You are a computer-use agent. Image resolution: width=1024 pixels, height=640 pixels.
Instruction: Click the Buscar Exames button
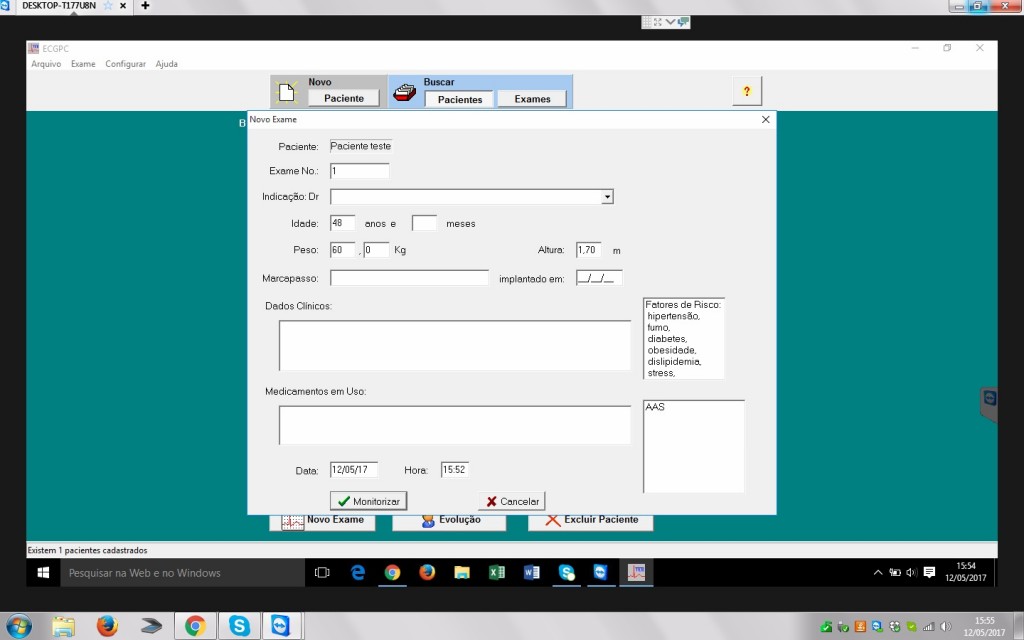point(532,99)
